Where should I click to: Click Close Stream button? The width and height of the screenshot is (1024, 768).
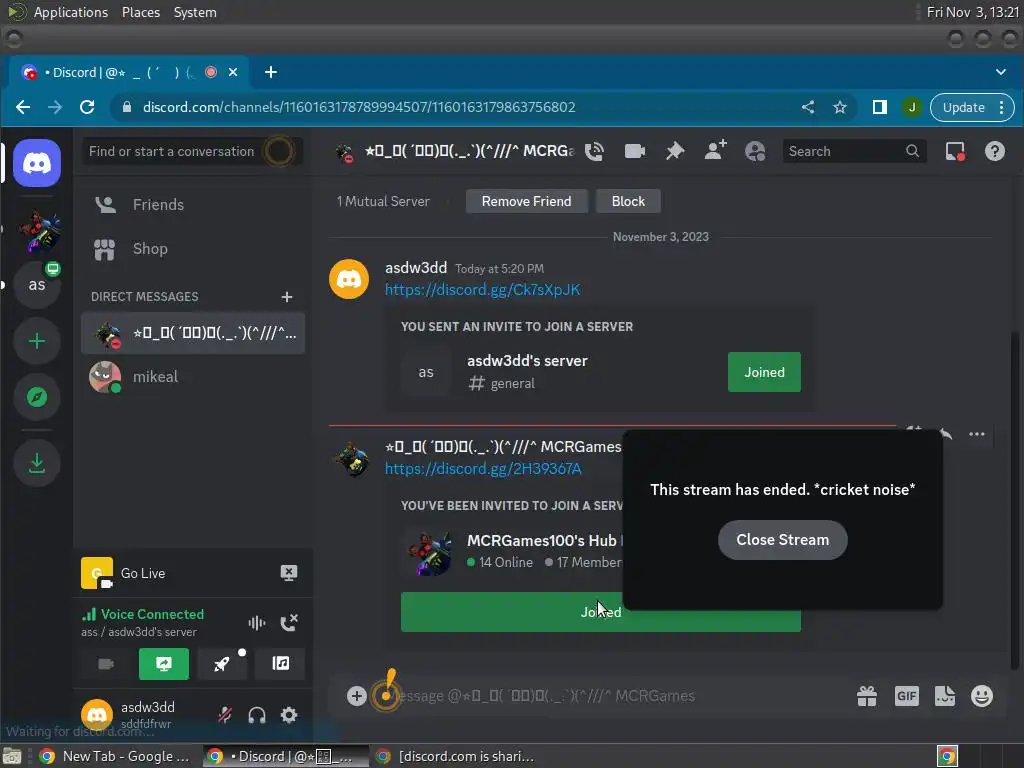(x=782, y=540)
